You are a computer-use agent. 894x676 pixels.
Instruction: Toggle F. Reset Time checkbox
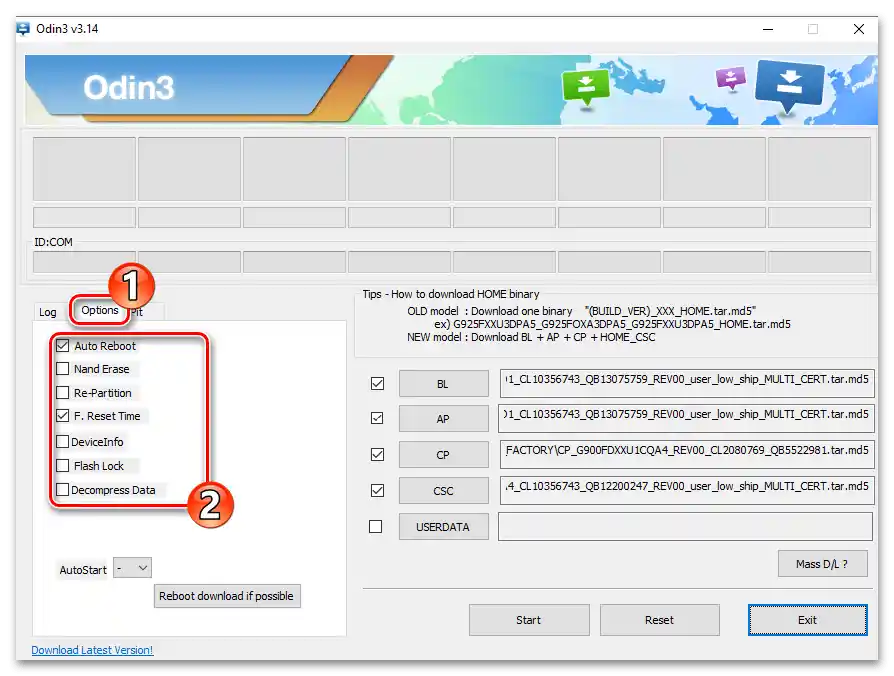tap(63, 416)
